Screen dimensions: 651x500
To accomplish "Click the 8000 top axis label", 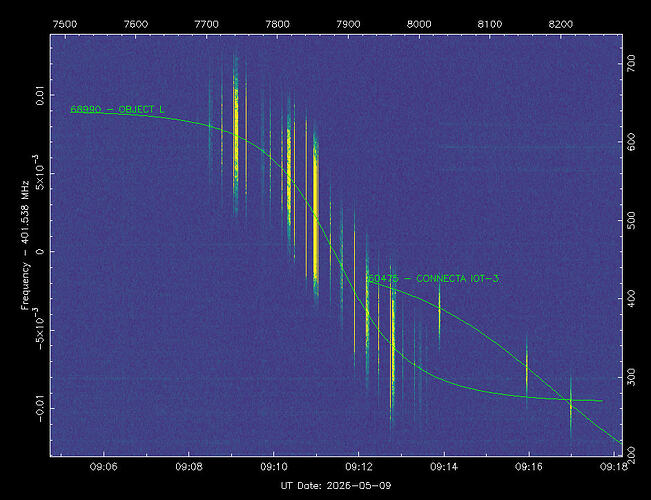I will click(x=419, y=24).
